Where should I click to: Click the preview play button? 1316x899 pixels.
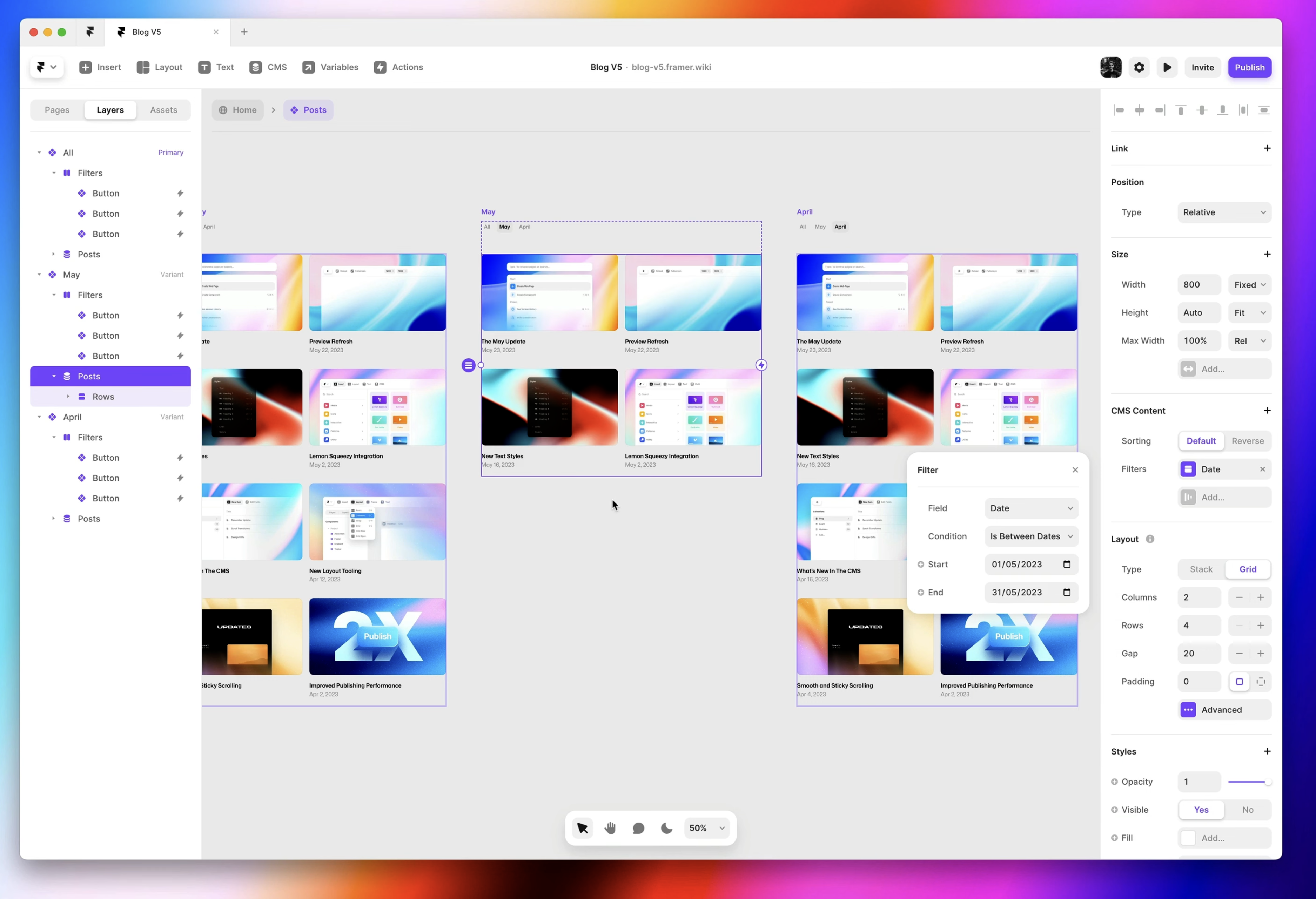click(x=1167, y=67)
